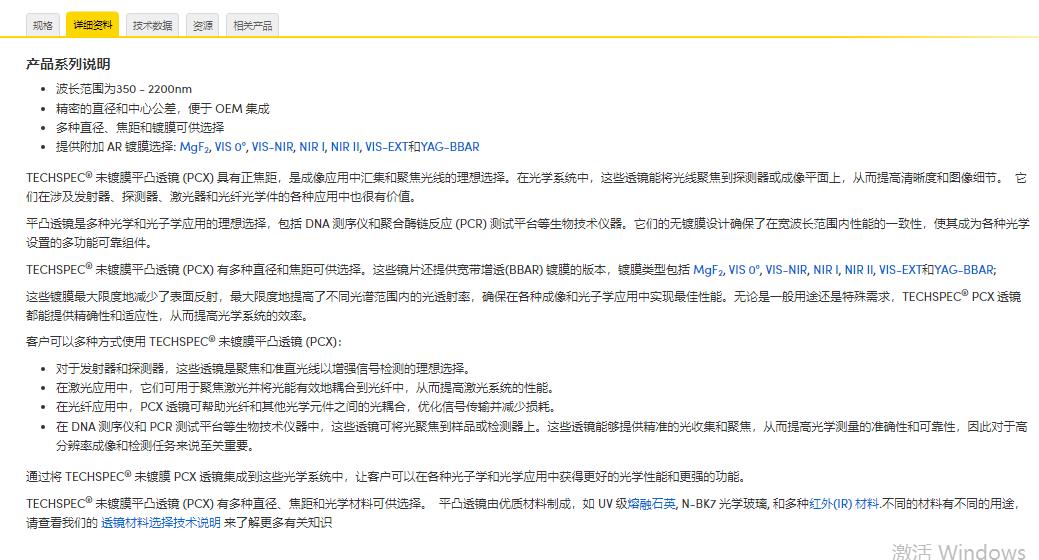The image size is (1039, 560).
Task: Click the bullet 多种直径、焦距和镀膜可供选择
Action: click(140, 127)
